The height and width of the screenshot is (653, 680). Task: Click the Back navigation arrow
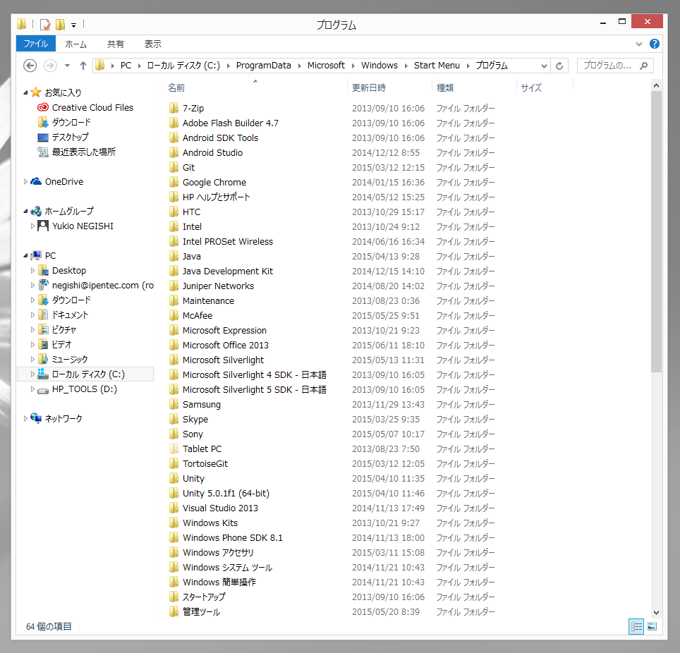30,65
